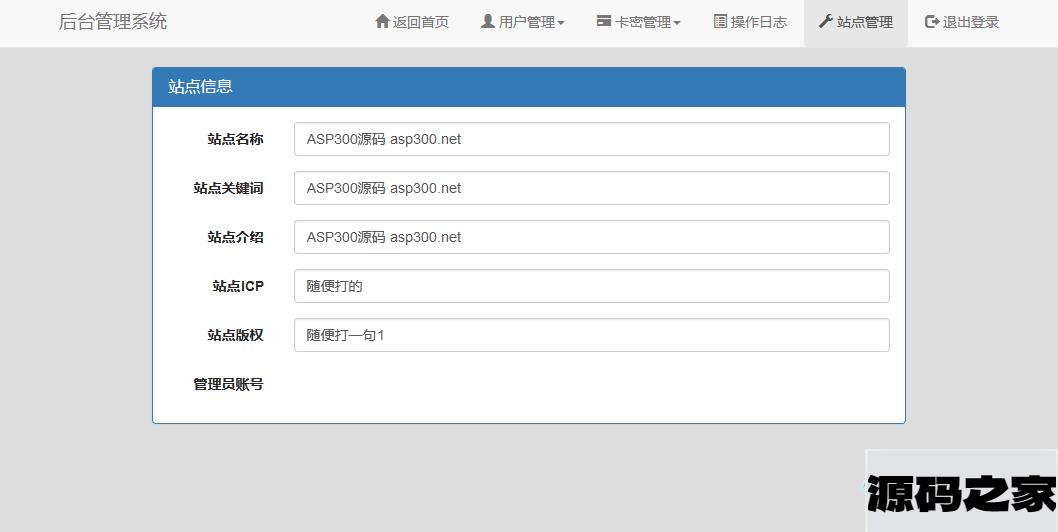The width and height of the screenshot is (1058, 532).
Task: Click into the 站点关键词 text box
Action: click(591, 188)
